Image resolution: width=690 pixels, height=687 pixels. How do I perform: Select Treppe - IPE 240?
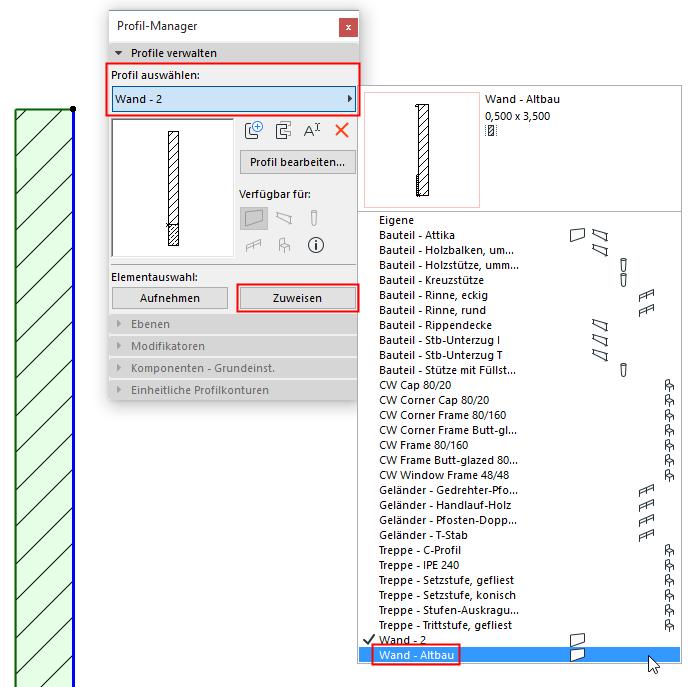click(519, 565)
